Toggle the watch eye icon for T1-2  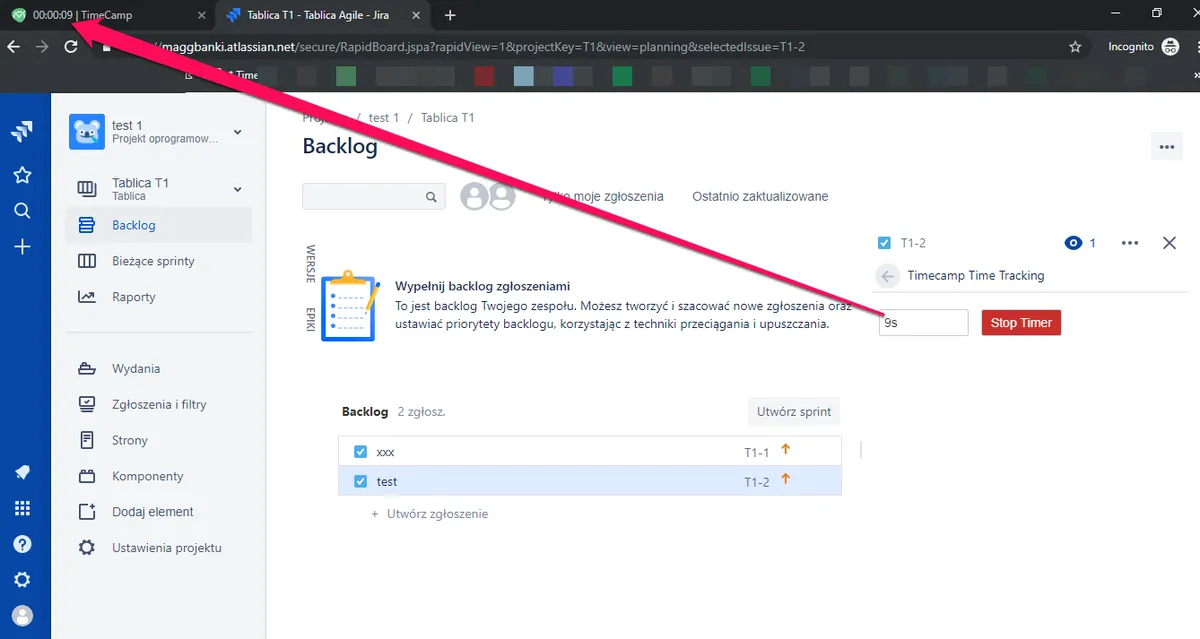(1074, 243)
